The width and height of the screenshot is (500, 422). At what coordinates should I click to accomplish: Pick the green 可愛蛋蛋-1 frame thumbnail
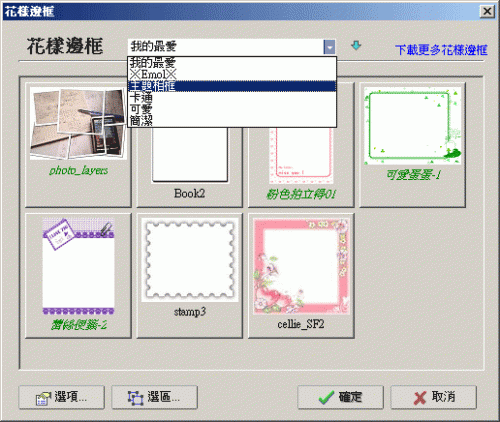413,145
